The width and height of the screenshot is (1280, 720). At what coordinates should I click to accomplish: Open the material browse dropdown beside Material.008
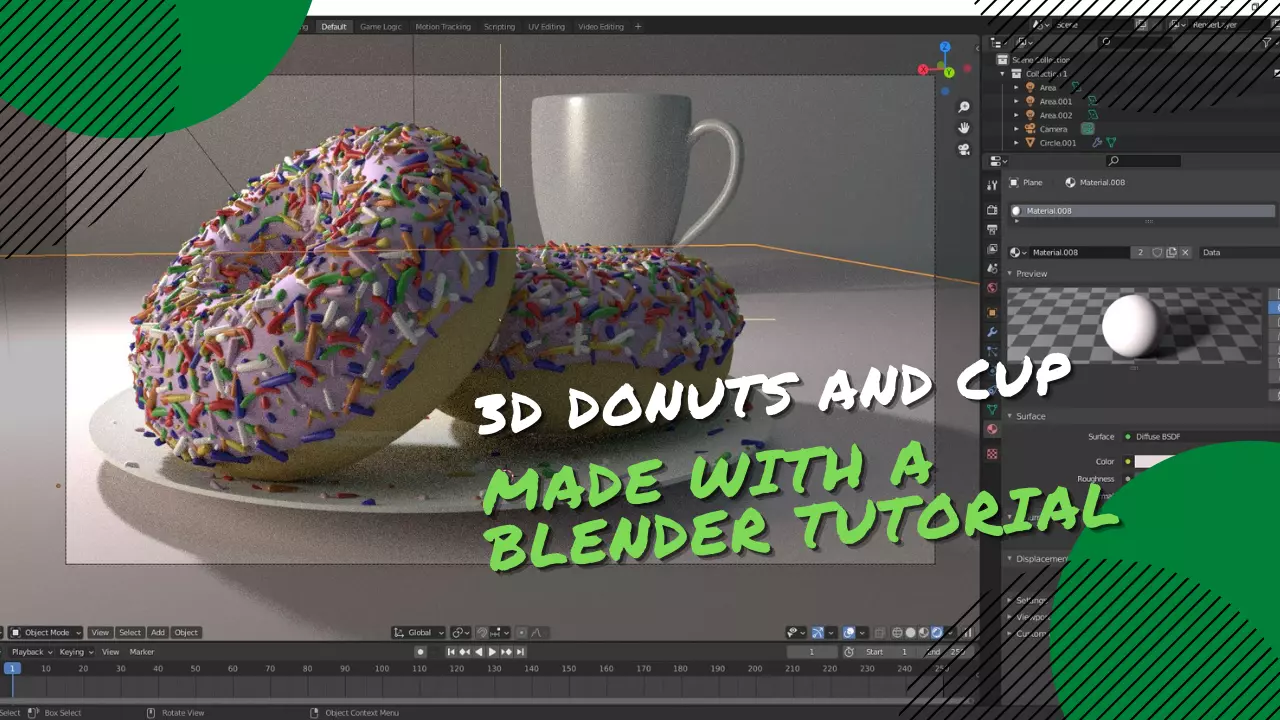pyautogui.click(x=1018, y=252)
